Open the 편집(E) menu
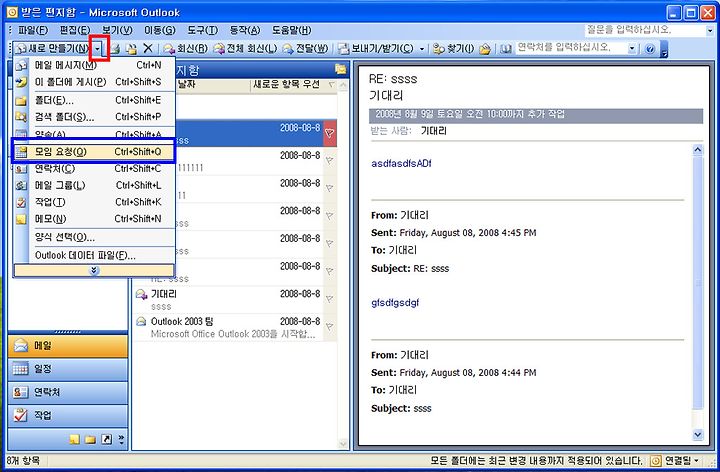 (x=75, y=30)
